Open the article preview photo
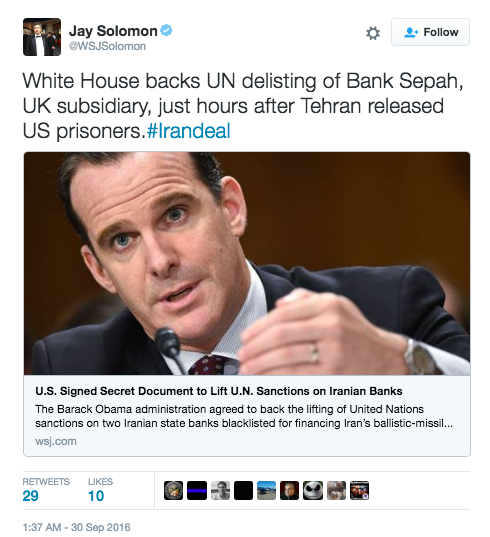 click(x=247, y=263)
